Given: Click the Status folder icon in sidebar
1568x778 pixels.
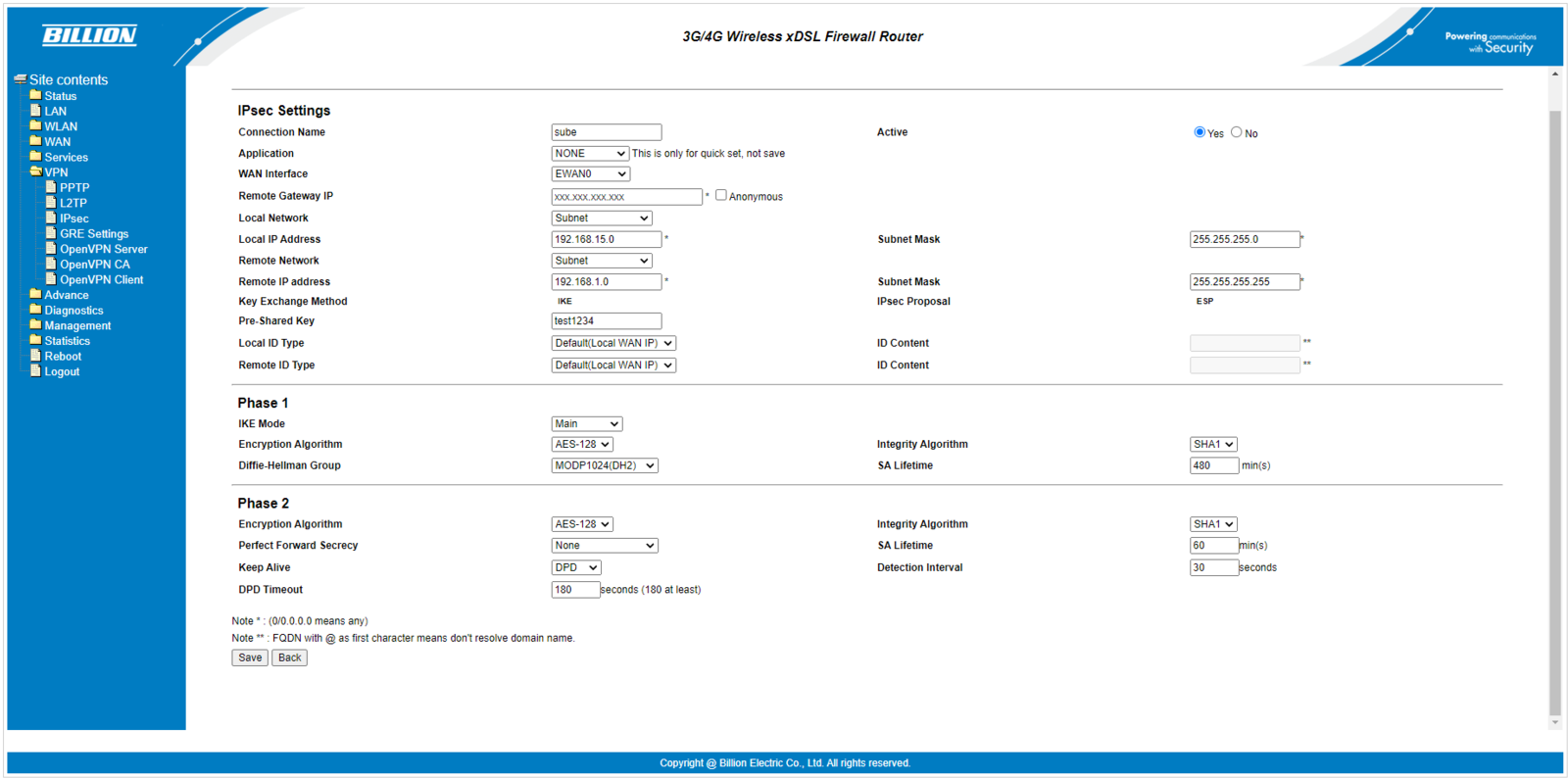Looking at the screenshot, I should coord(35,95).
